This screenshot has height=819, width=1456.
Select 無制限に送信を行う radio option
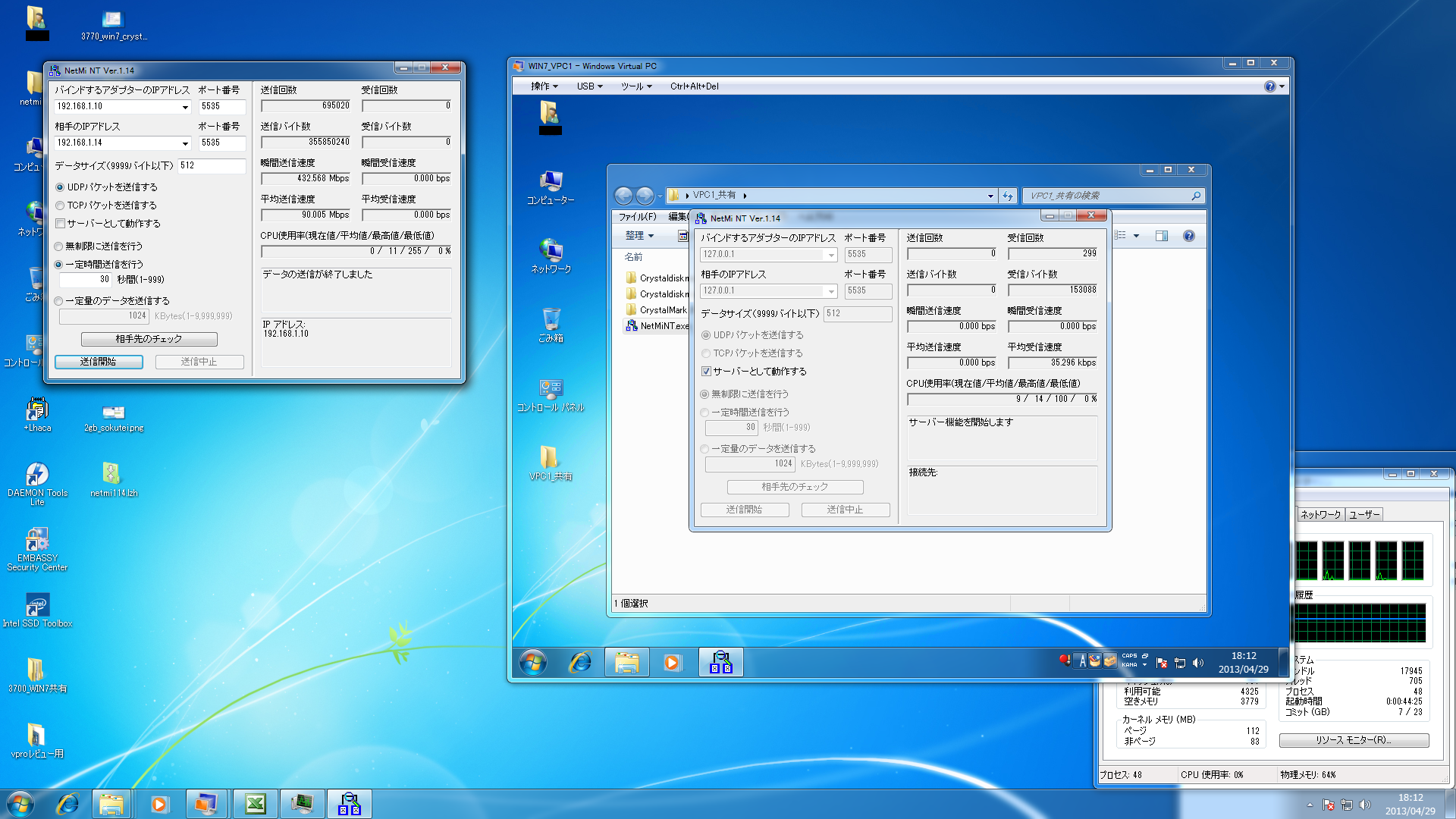click(59, 246)
